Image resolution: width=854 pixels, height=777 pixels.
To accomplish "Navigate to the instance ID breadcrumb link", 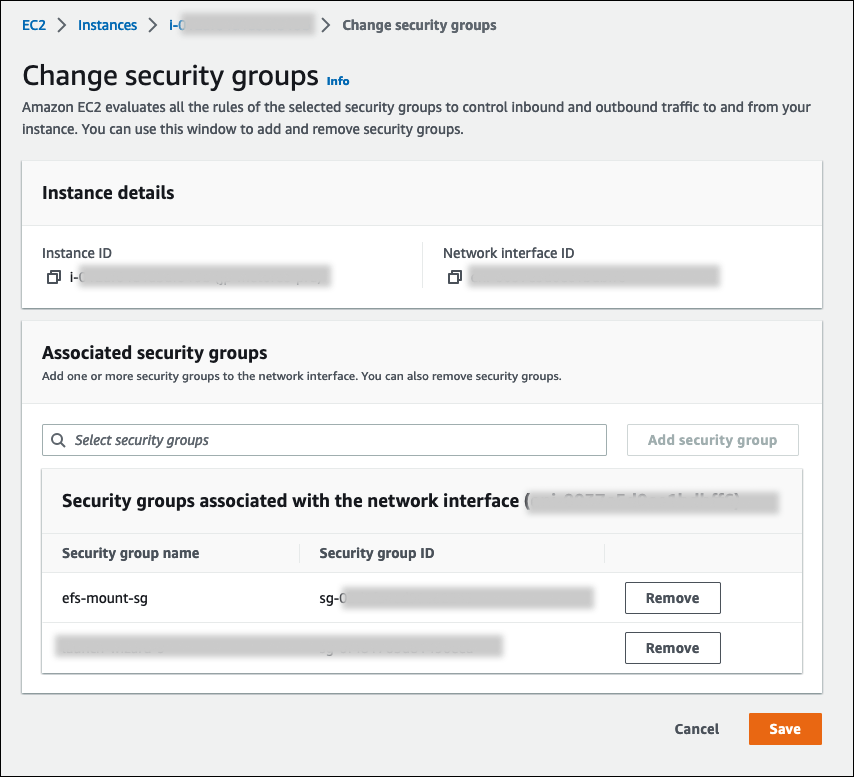I will (240, 25).
